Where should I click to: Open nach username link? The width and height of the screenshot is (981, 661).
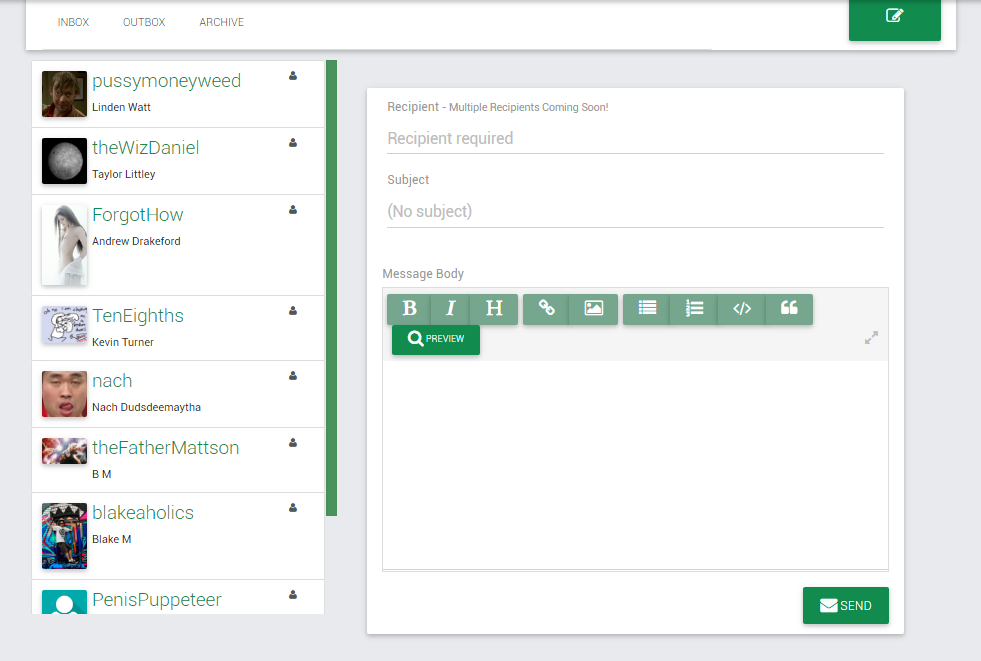(112, 381)
